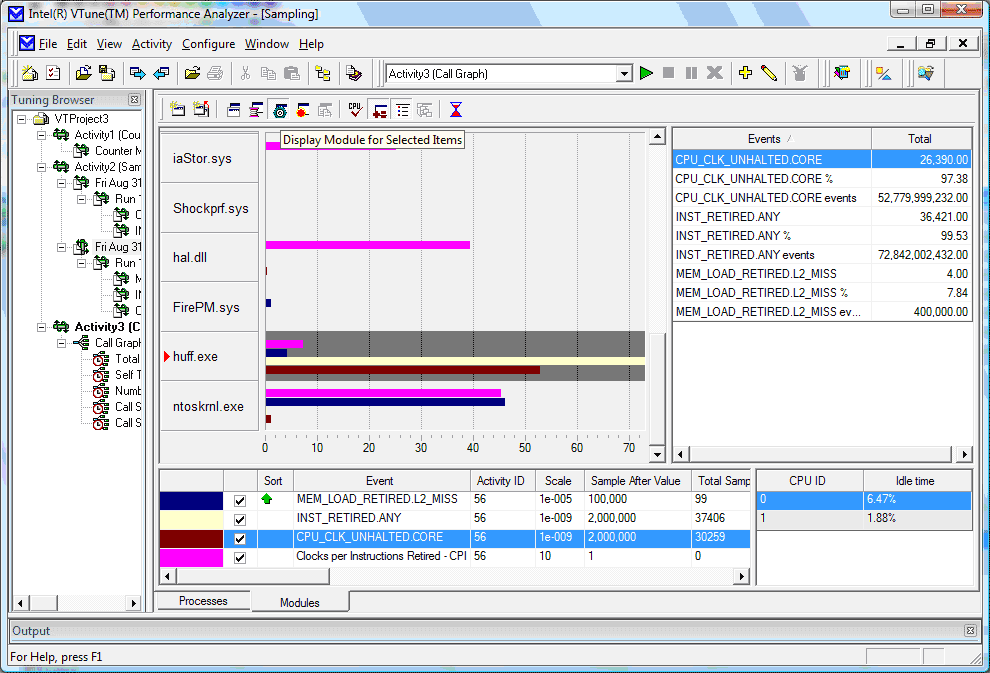Click the Display Module for Selected Items icon

pos(279,110)
